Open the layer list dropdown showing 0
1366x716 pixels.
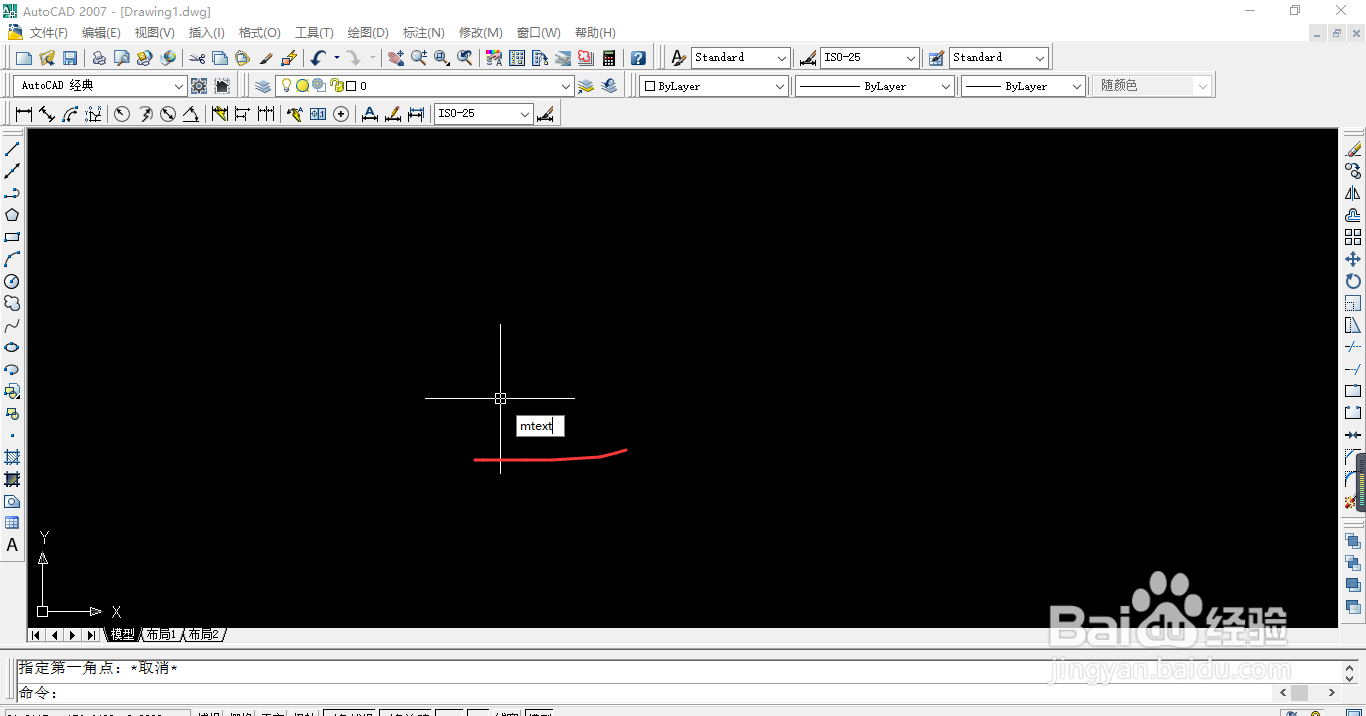(566, 86)
